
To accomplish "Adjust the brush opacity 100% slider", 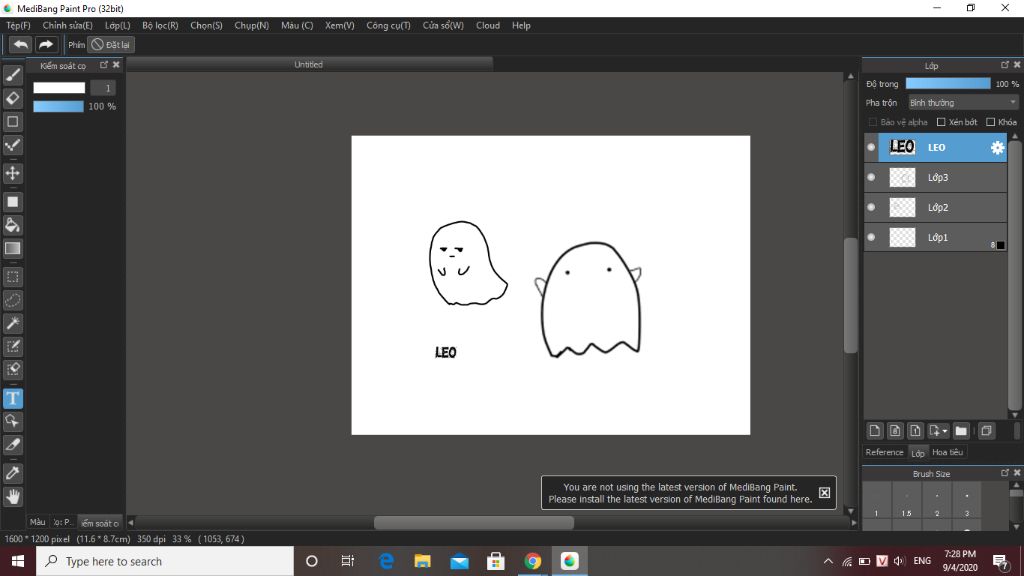I will [58, 106].
